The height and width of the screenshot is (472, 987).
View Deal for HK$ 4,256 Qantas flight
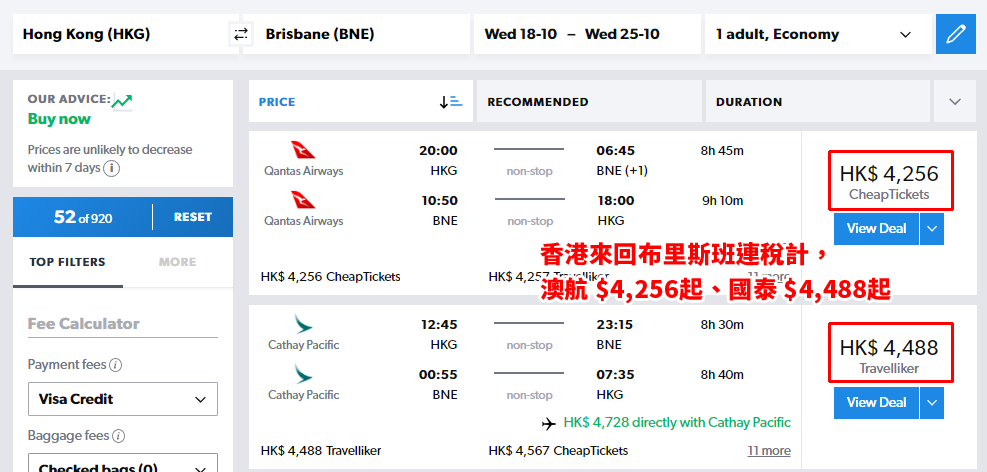click(x=876, y=228)
